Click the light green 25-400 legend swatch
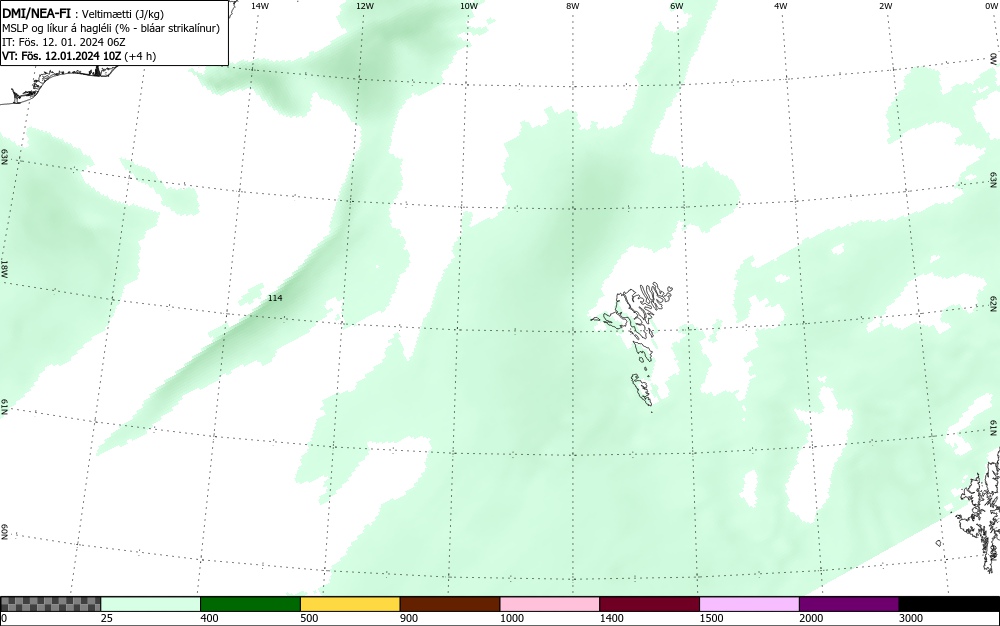The width and height of the screenshot is (1000, 626). (151, 604)
